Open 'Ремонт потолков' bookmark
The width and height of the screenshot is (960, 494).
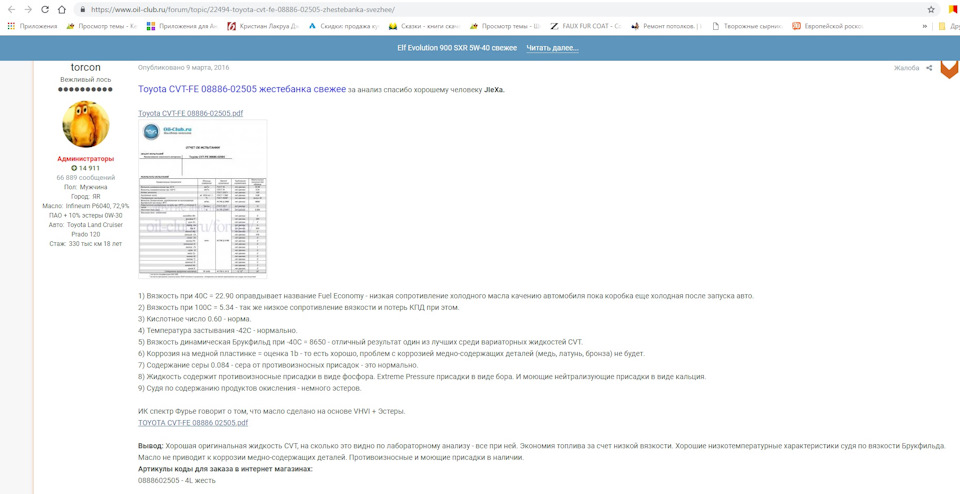[667, 26]
